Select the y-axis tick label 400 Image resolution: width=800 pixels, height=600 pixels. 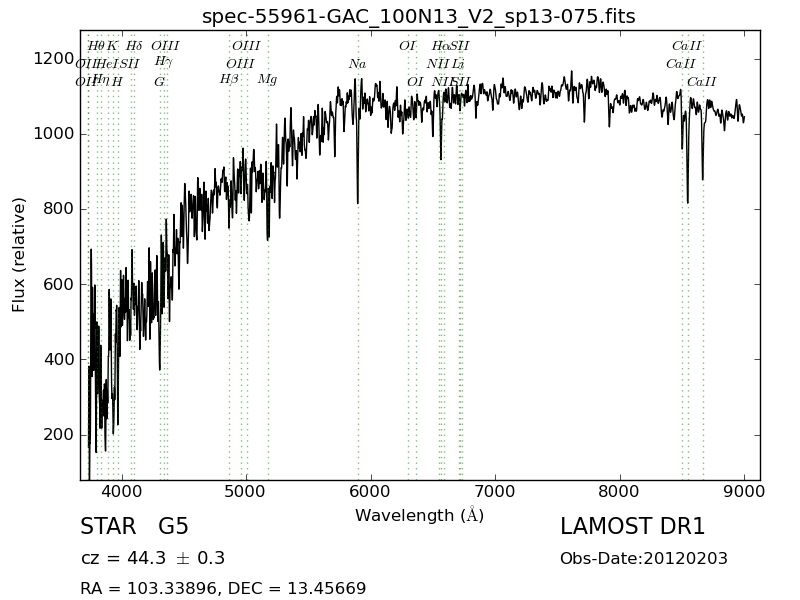tap(59, 360)
